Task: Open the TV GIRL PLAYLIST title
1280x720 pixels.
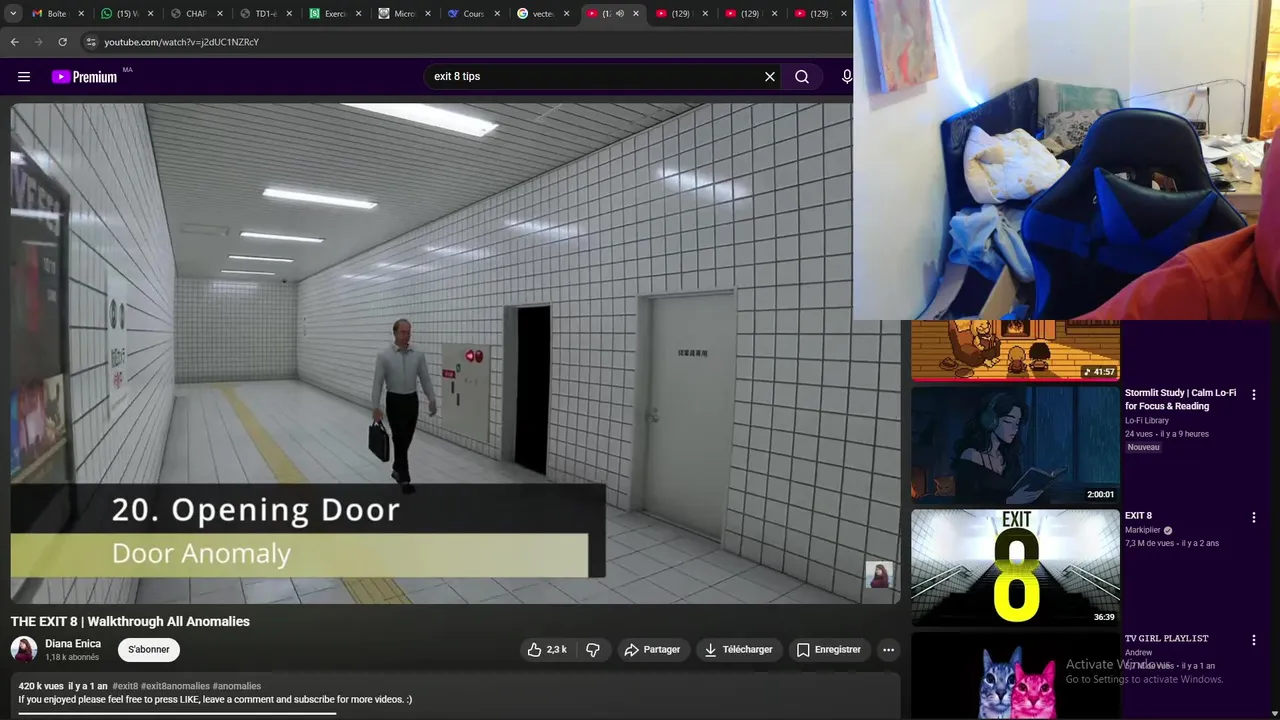Action: (1167, 638)
